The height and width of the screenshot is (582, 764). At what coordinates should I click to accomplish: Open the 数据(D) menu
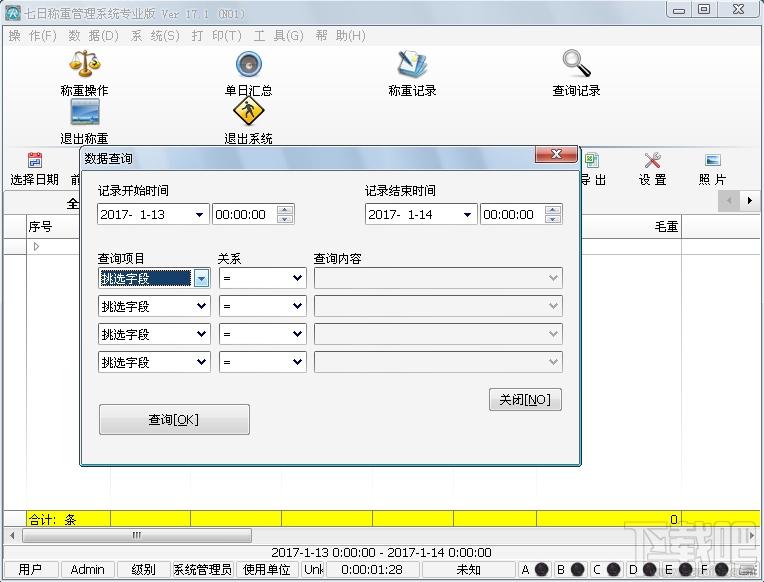click(94, 36)
